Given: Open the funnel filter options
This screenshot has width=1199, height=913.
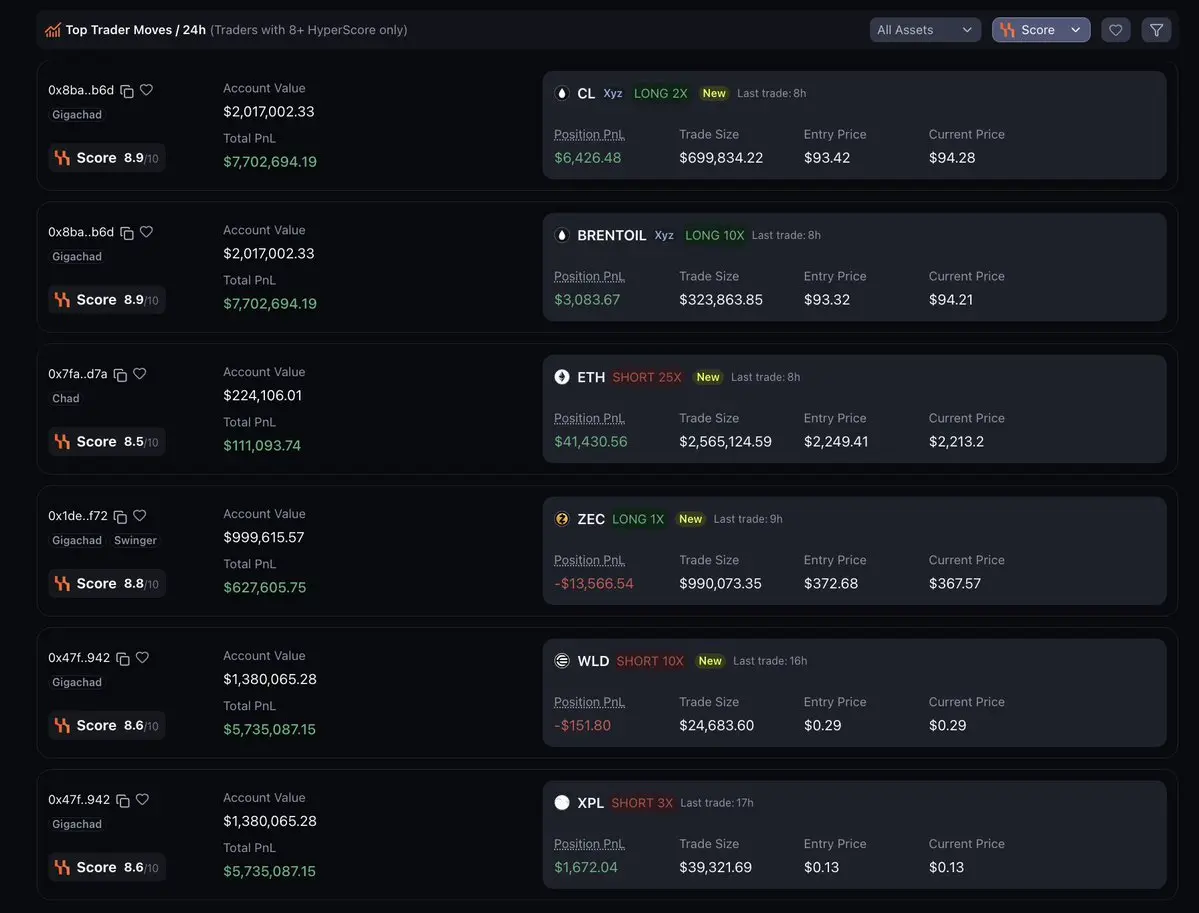Looking at the screenshot, I should coord(1156,30).
